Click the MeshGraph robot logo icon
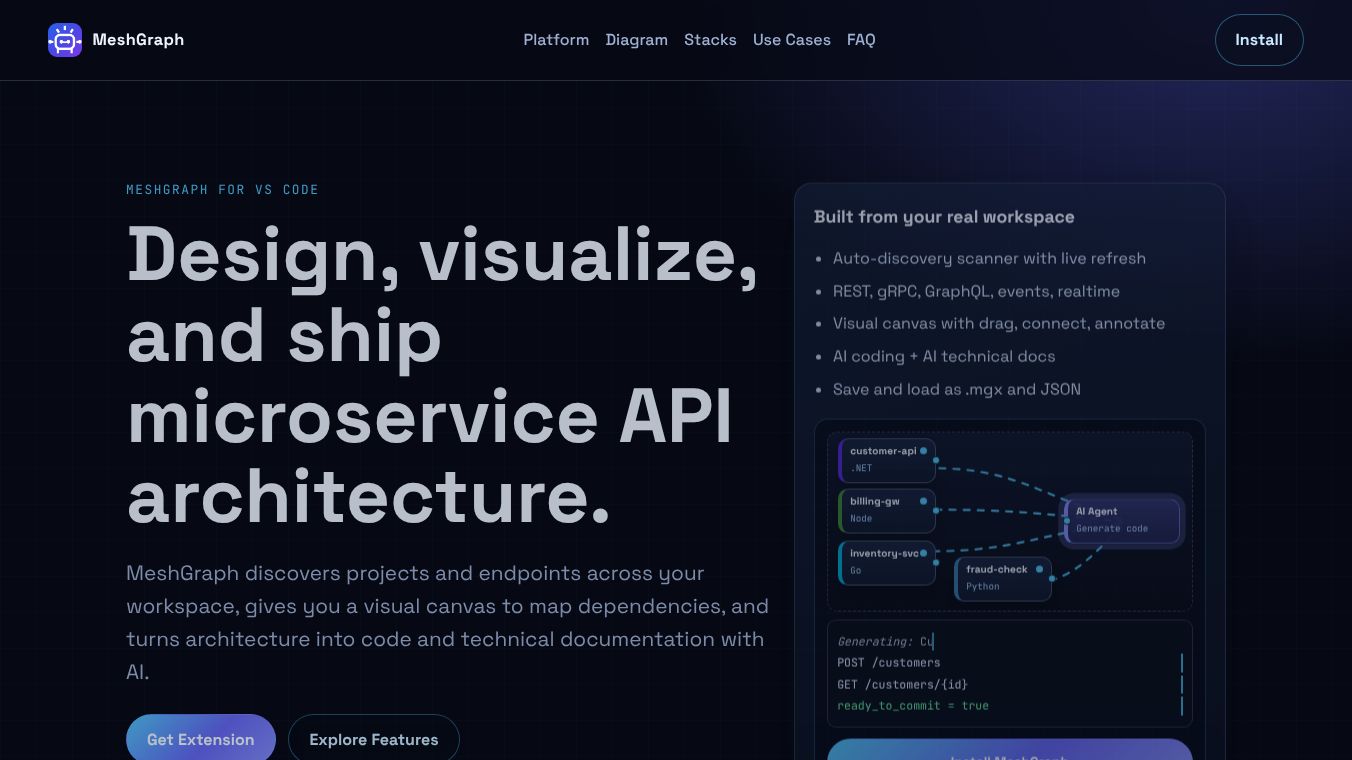The width and height of the screenshot is (1352, 760). pyautogui.click(x=65, y=40)
